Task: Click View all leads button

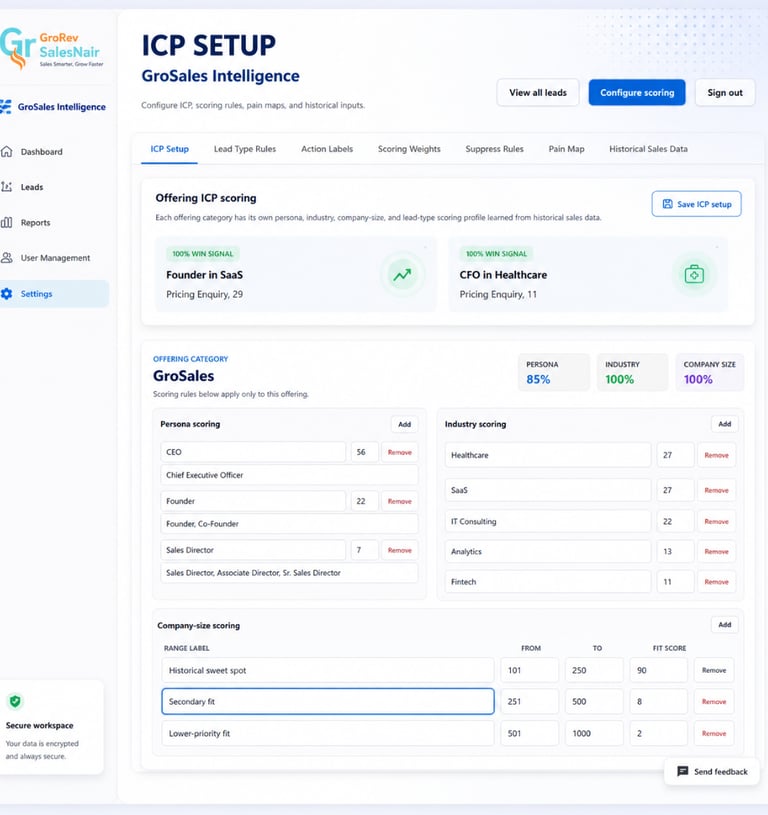Action: click(x=538, y=93)
